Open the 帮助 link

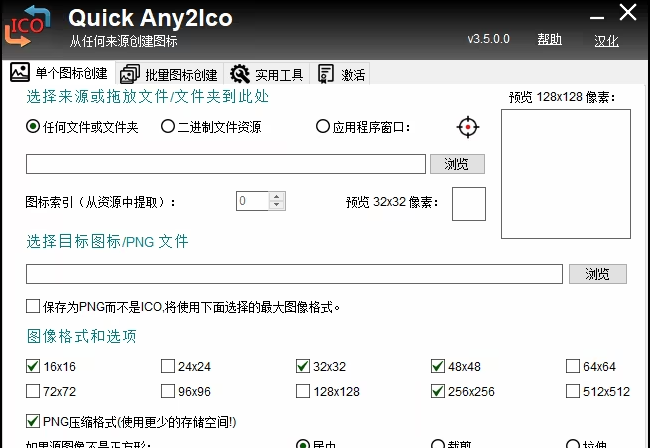tap(550, 39)
